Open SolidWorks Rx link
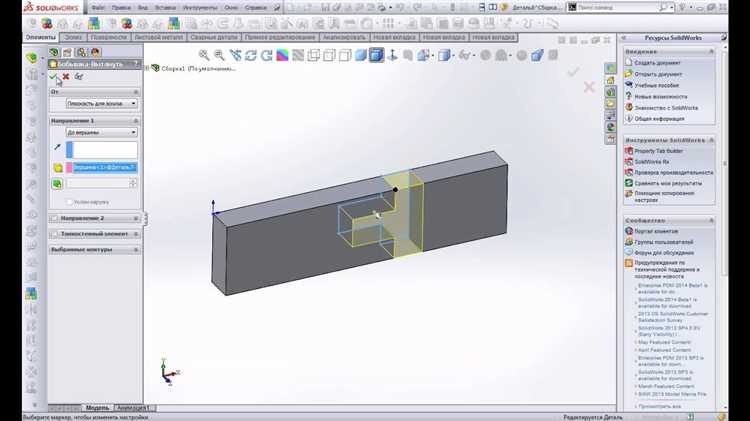The height and width of the screenshot is (421, 750). point(652,162)
